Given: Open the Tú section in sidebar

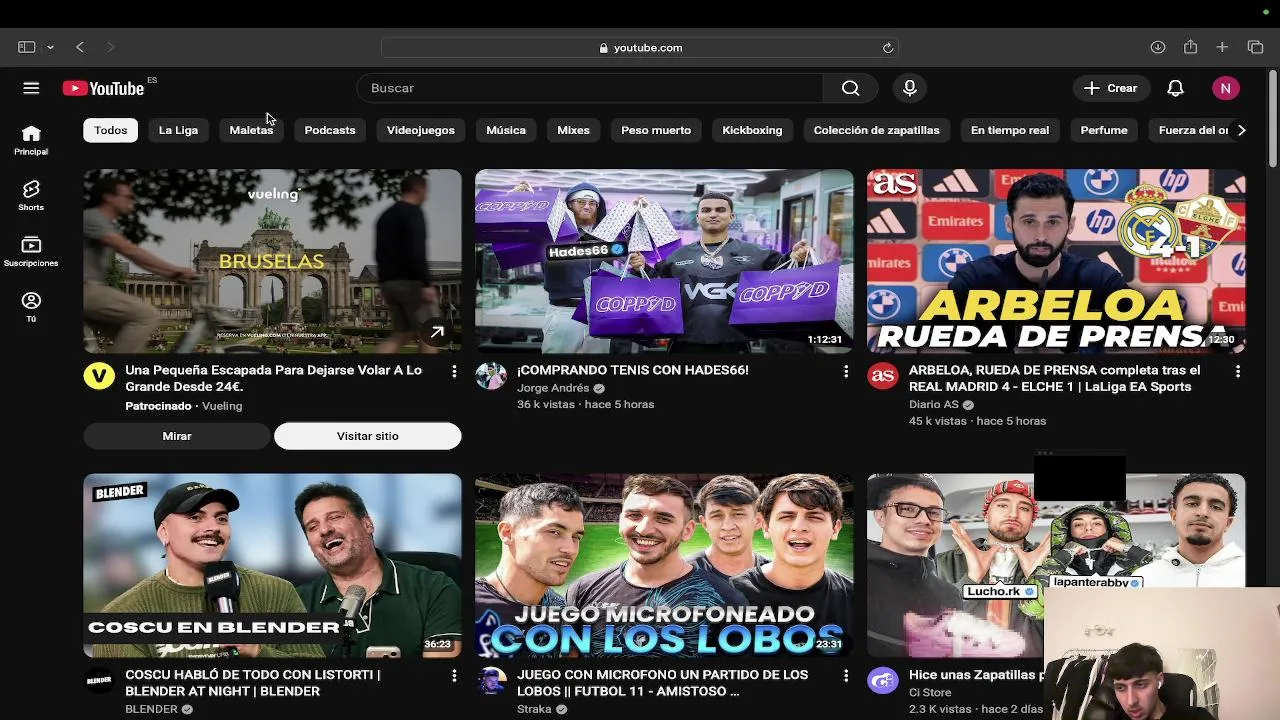Looking at the screenshot, I should [x=31, y=307].
